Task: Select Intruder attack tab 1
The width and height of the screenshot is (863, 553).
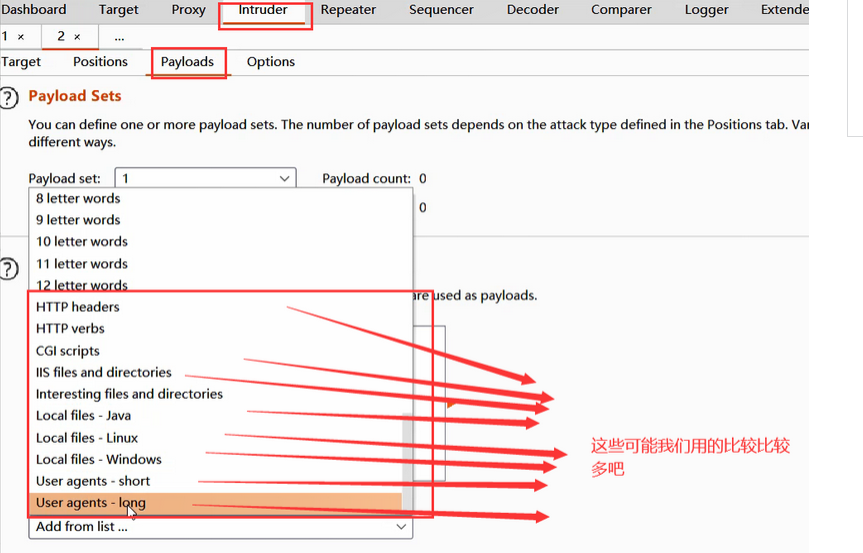Action: [x=5, y=36]
